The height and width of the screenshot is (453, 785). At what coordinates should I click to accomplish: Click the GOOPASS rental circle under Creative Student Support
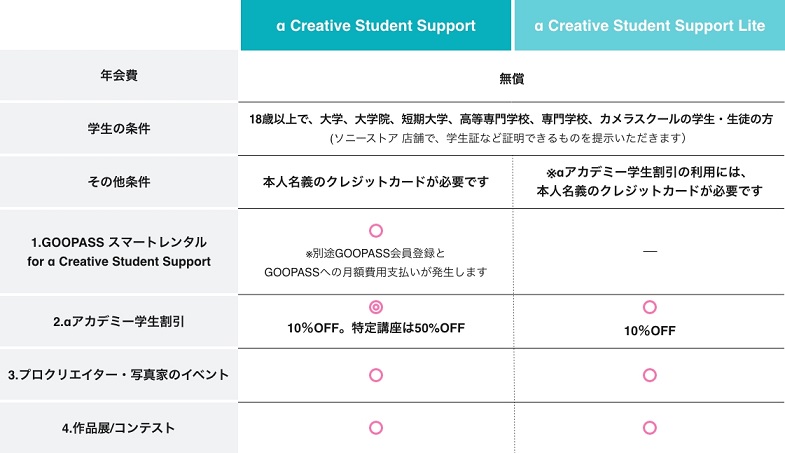coord(376,230)
